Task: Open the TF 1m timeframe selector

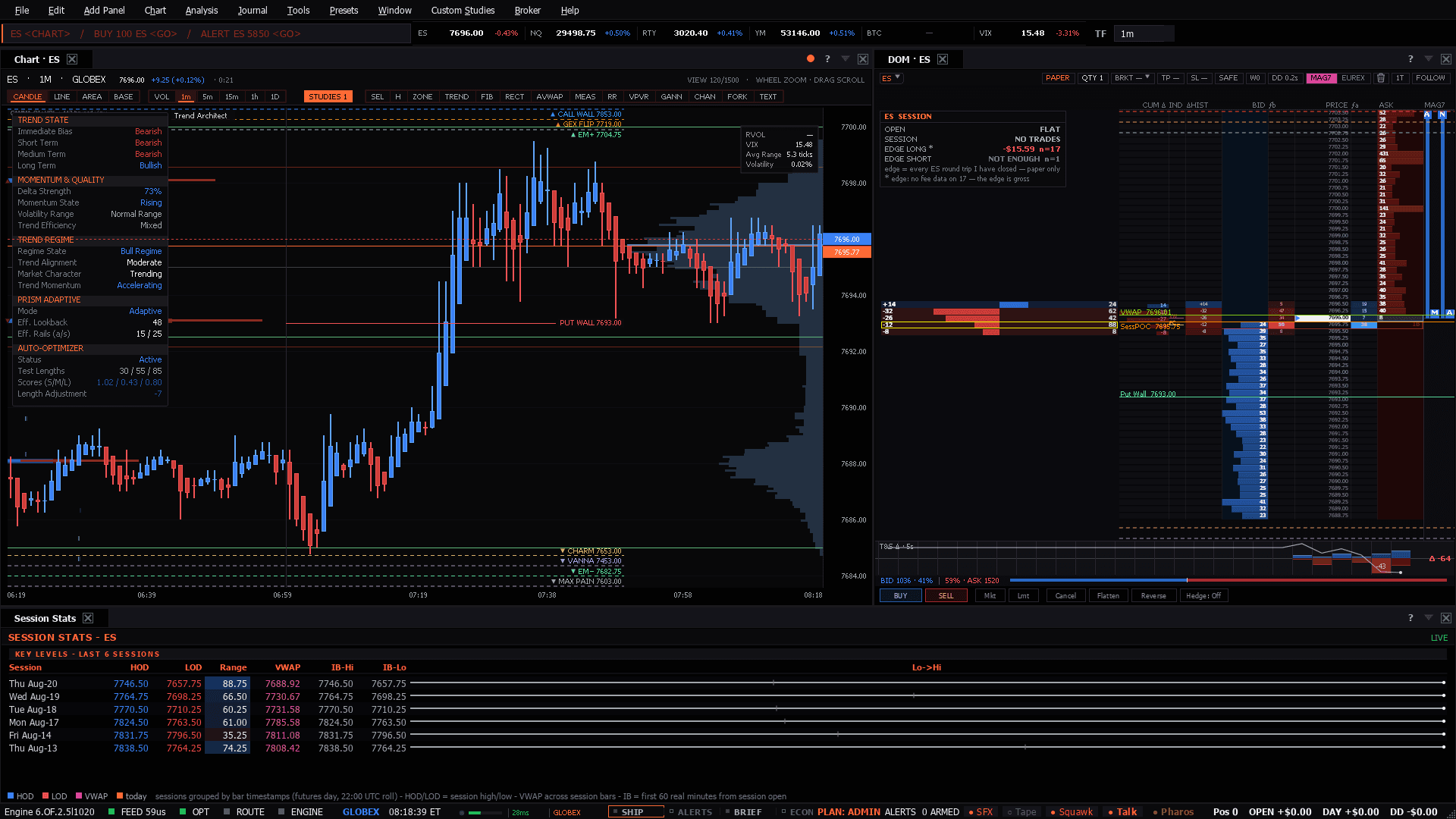Action: click(x=1143, y=33)
